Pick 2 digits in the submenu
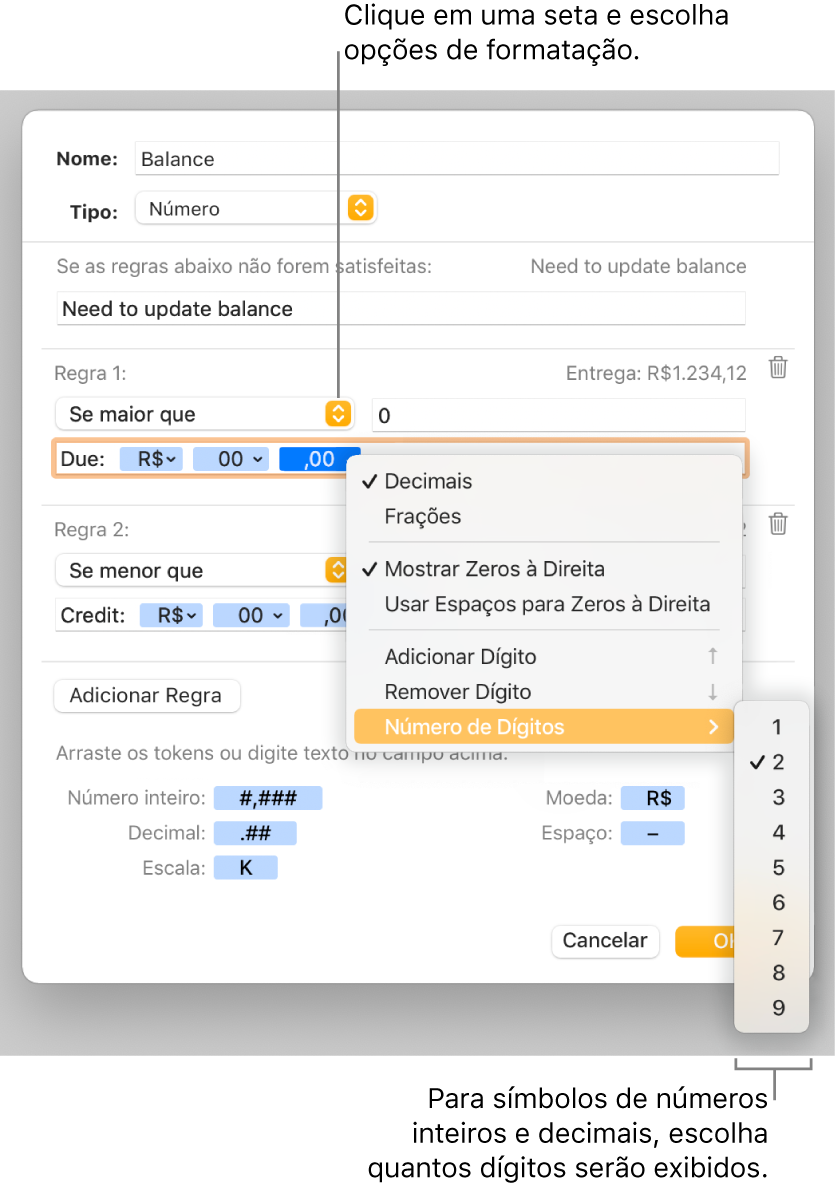The height and width of the screenshot is (1189, 835). click(x=772, y=762)
